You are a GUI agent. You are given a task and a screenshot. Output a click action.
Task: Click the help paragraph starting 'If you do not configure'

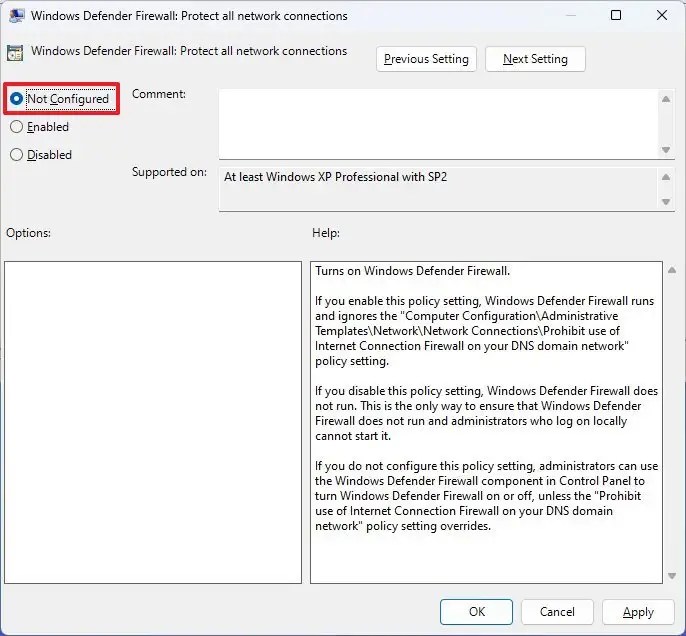[x=486, y=496]
